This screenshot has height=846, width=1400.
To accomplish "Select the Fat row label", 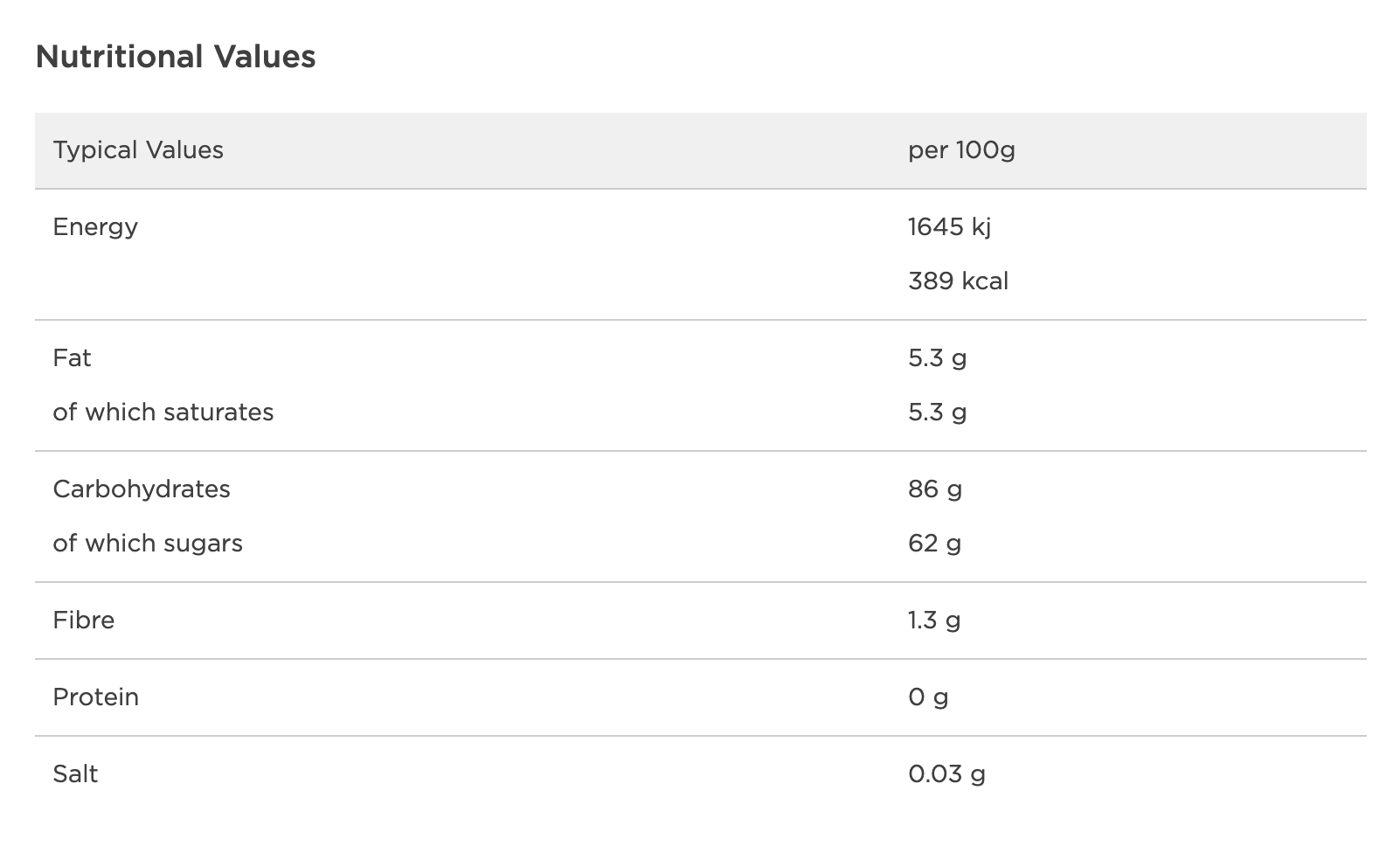I will [72, 358].
